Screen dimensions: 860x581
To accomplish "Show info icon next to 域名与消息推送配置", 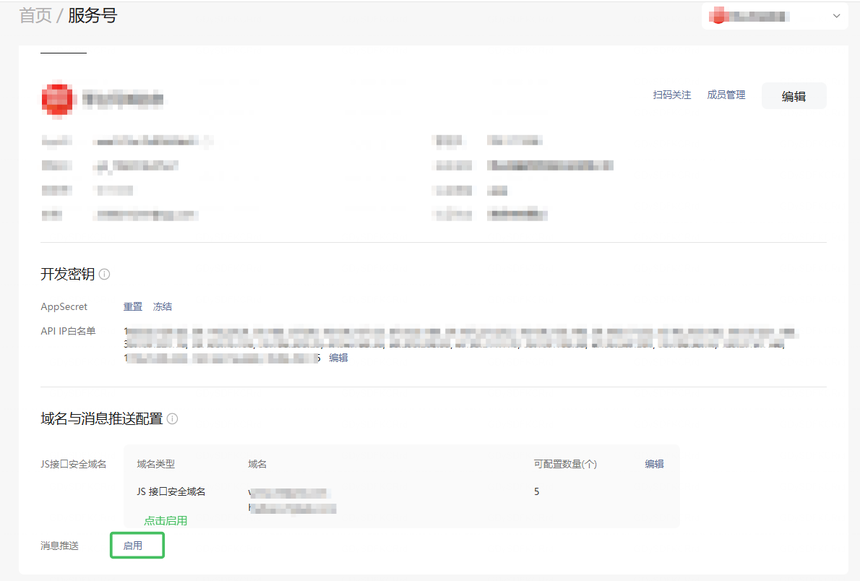I will 172,419.
